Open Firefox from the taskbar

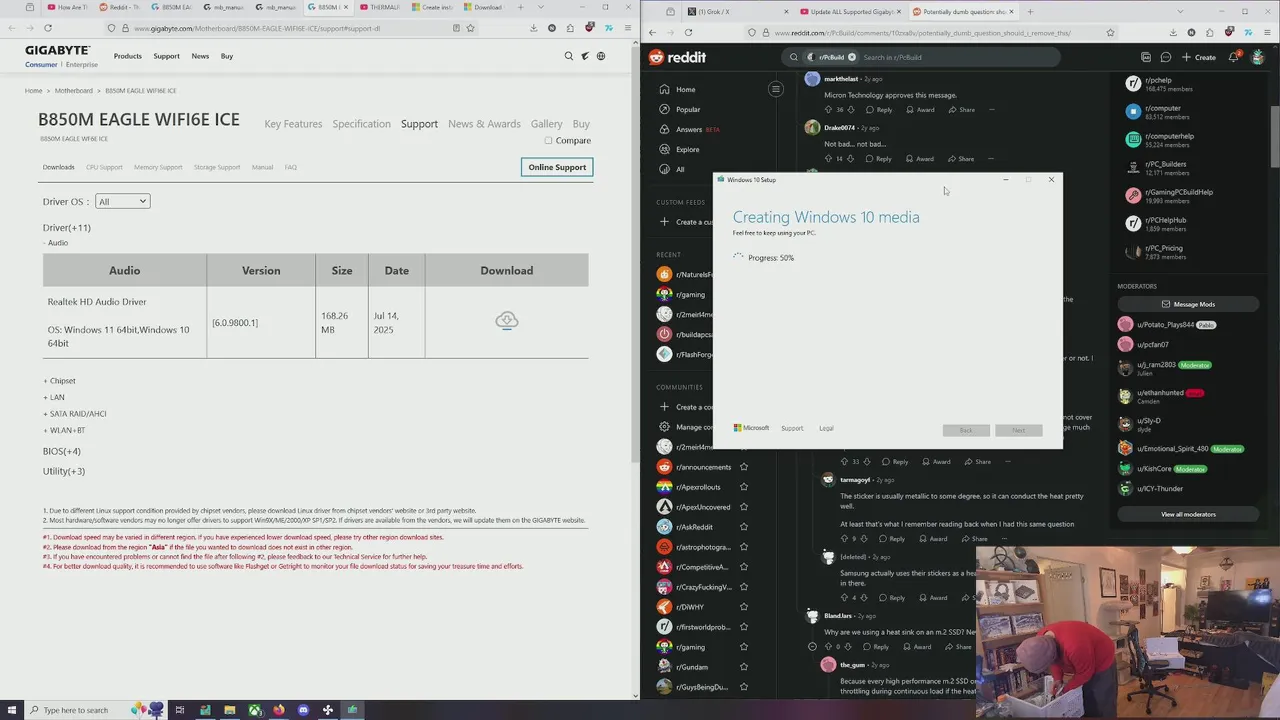click(279, 710)
